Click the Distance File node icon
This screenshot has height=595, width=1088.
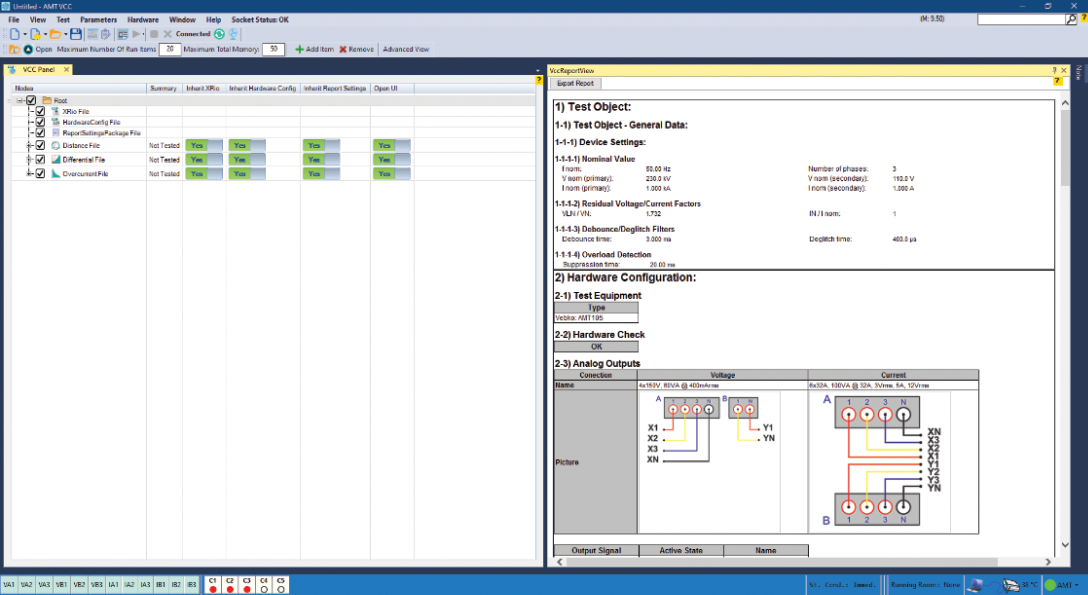tap(56, 145)
